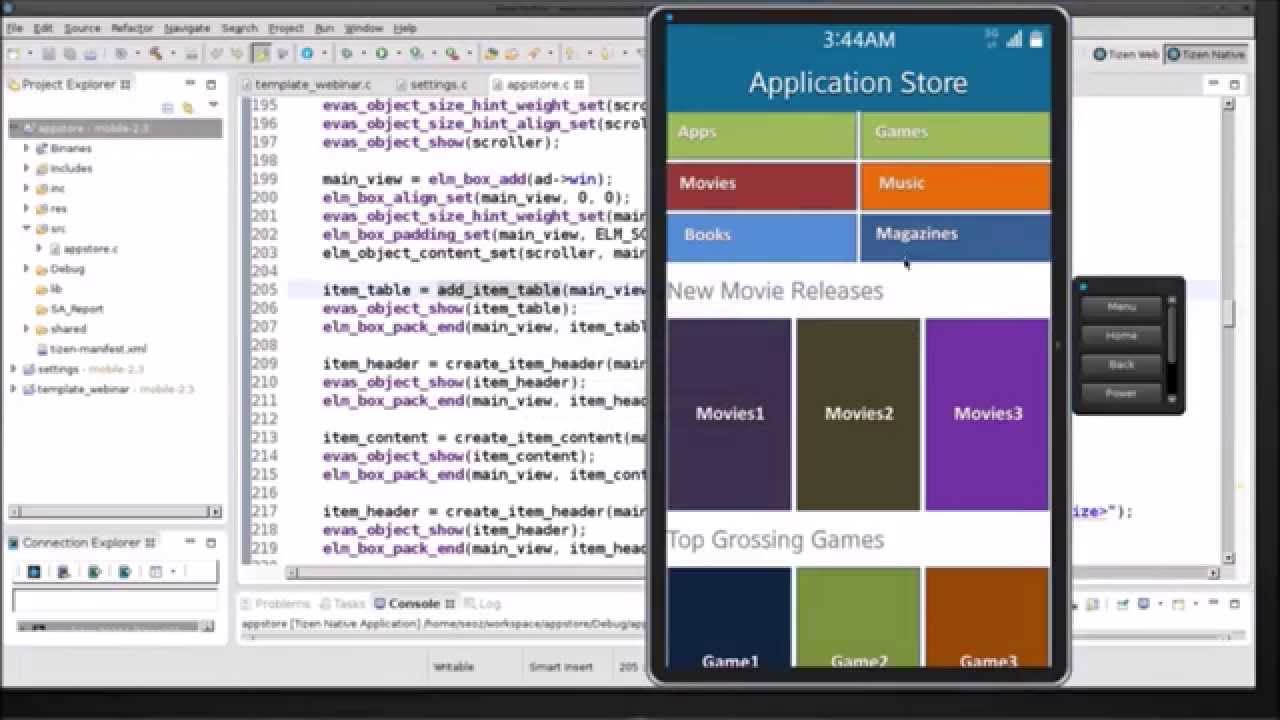Maximize the Connection Explorer panel
Screen dimensions: 1280x720
(211, 542)
